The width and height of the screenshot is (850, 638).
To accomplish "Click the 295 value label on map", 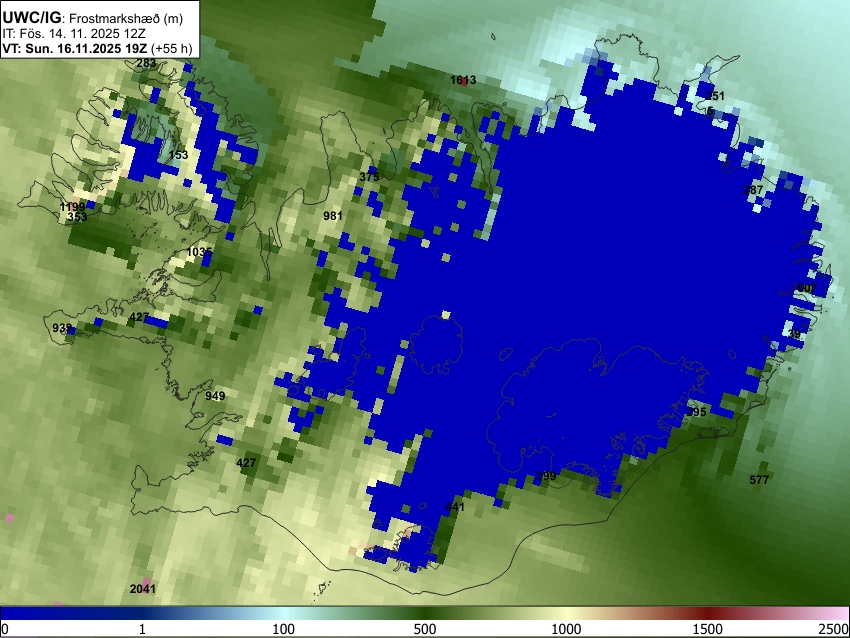I will tap(696, 412).
